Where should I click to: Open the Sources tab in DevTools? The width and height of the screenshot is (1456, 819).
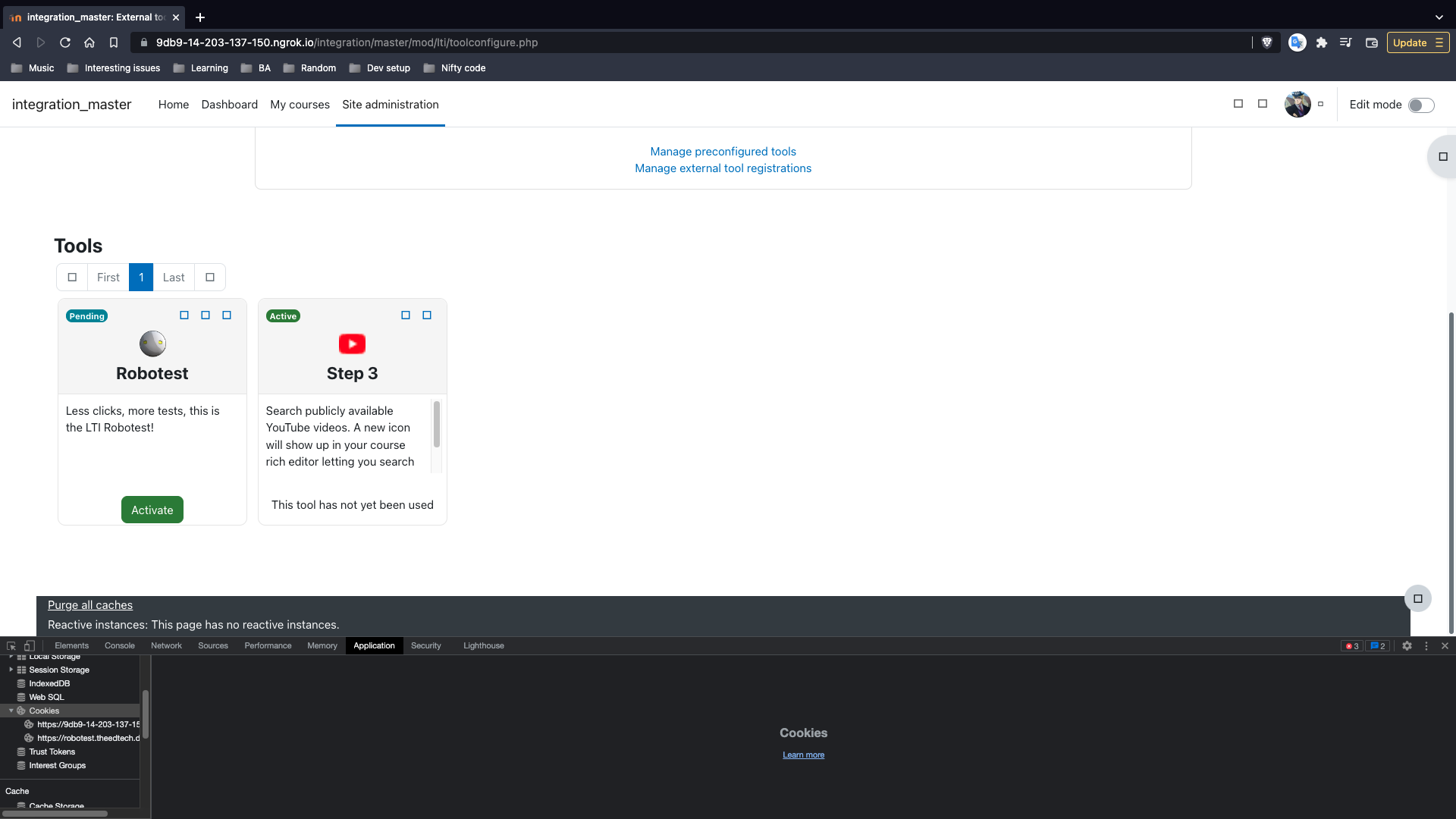(x=213, y=646)
